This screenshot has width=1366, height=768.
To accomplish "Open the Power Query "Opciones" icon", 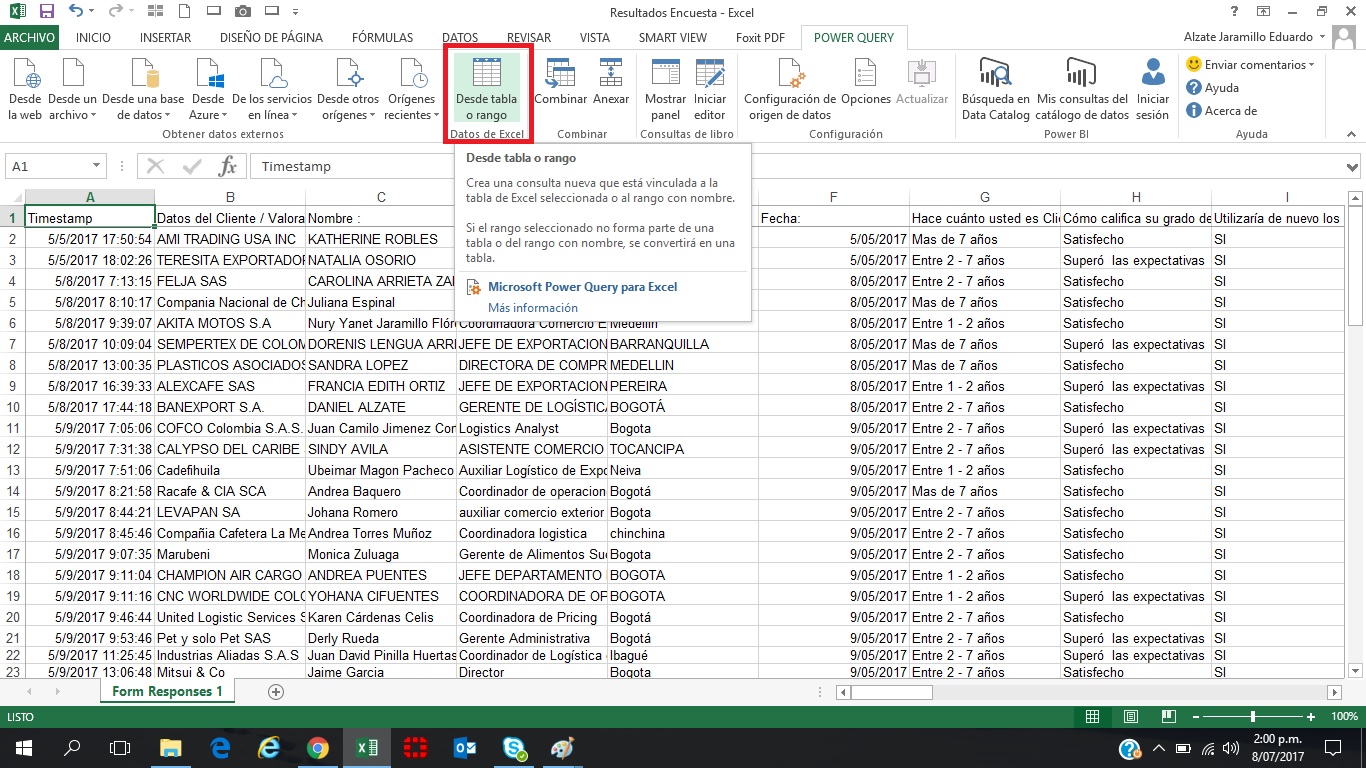I will (866, 88).
